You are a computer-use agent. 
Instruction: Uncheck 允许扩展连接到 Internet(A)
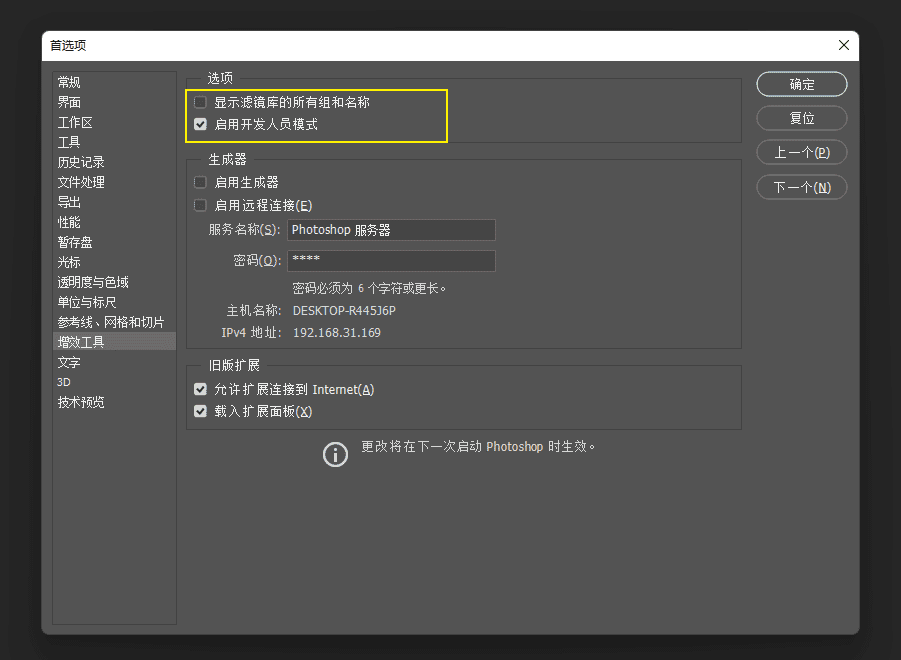coord(200,389)
